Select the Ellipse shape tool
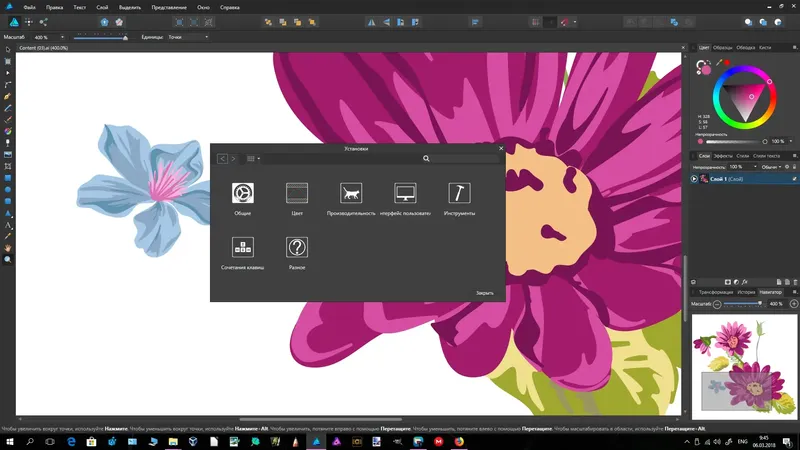Screen dimensions: 800x450 click(x=8, y=190)
